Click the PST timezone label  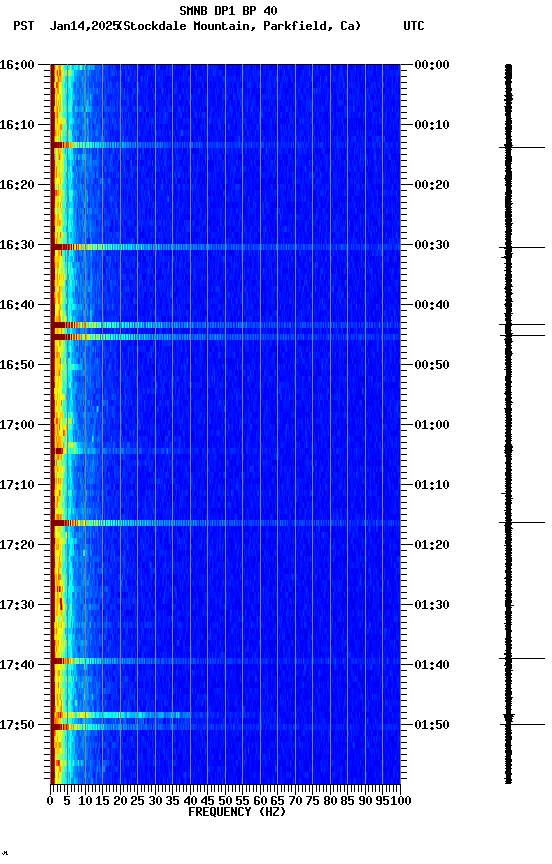click(24, 26)
